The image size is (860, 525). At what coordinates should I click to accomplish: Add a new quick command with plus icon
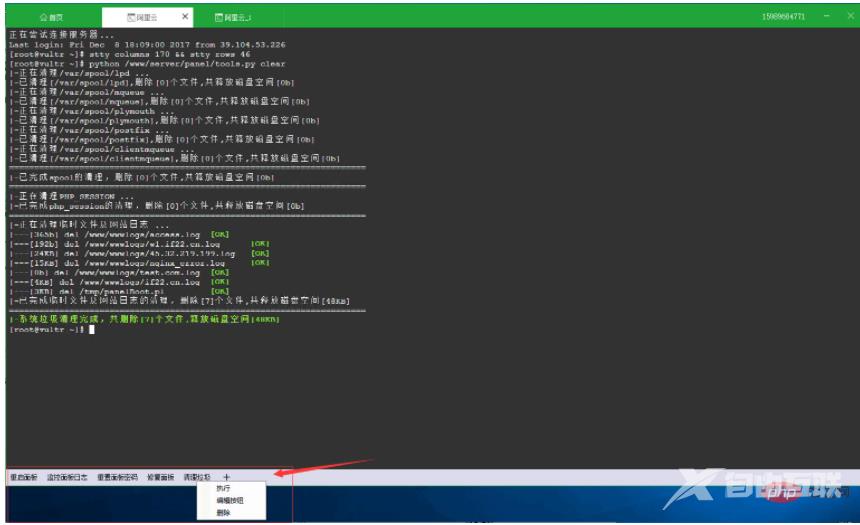[227, 477]
